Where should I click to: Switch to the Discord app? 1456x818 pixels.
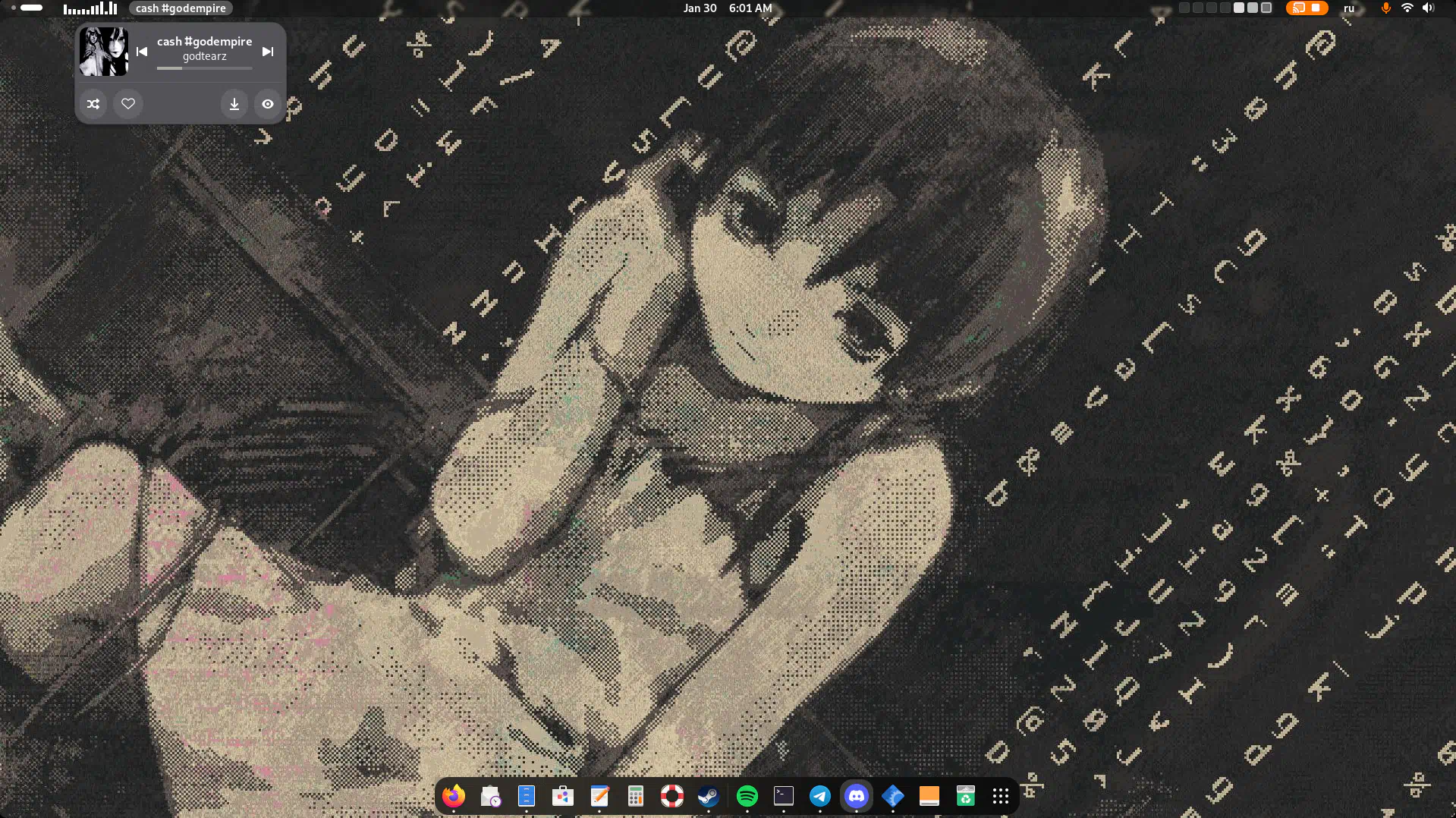pos(857,796)
